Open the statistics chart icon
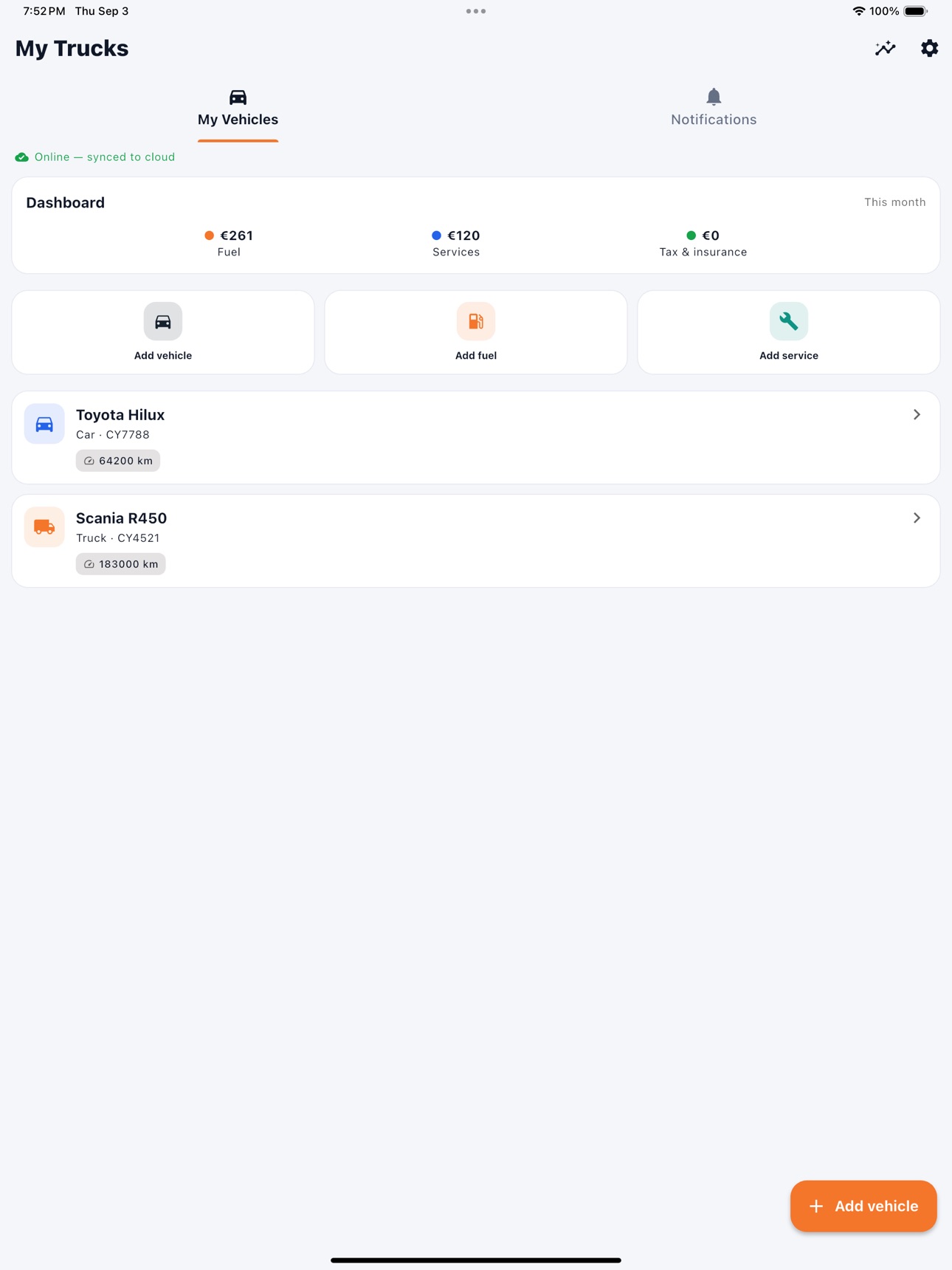The image size is (952, 1270). pos(885,49)
